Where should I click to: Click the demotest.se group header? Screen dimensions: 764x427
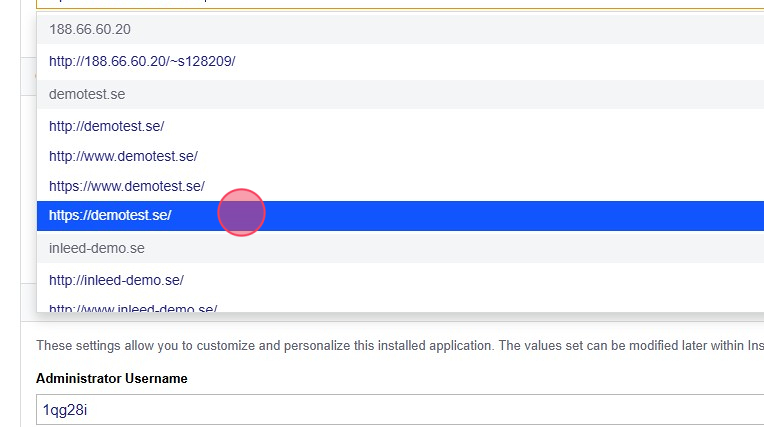pyautogui.click(x=87, y=94)
